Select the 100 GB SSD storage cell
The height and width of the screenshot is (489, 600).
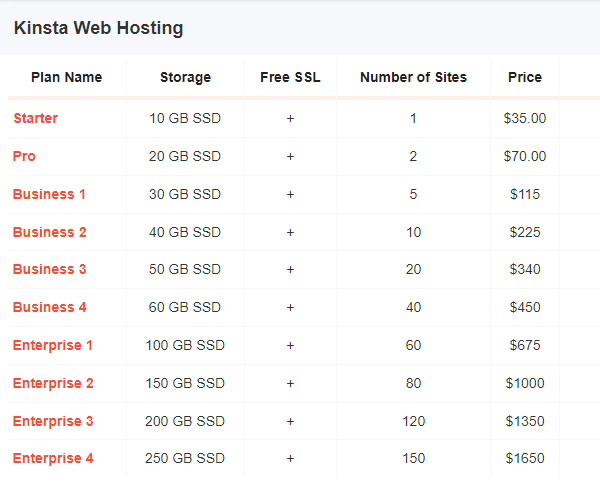coord(185,345)
